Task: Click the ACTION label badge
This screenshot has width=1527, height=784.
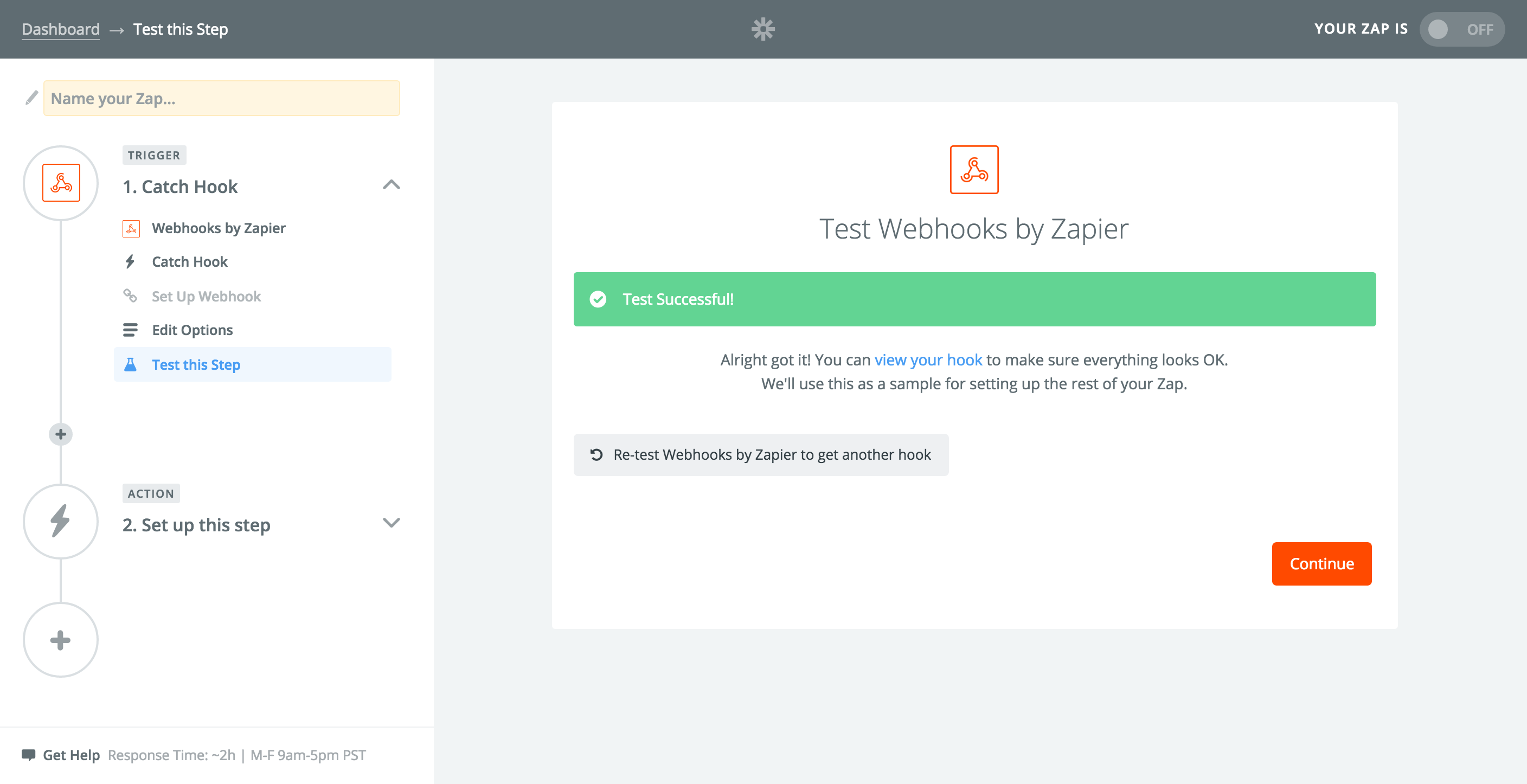Action: coord(151,493)
